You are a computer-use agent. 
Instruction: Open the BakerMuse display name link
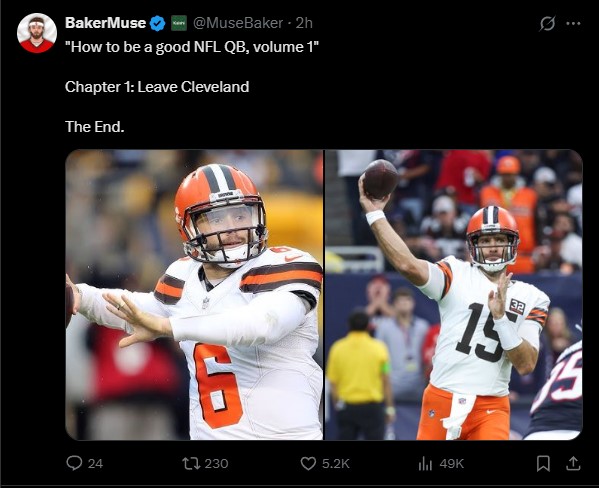pyautogui.click(x=105, y=23)
